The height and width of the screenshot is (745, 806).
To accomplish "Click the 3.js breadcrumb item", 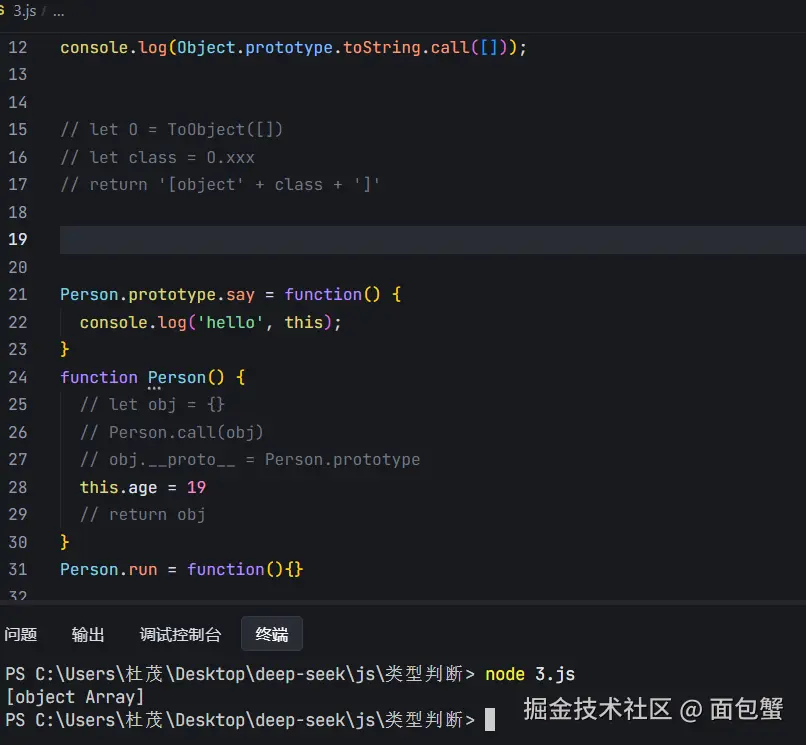I will (x=24, y=12).
